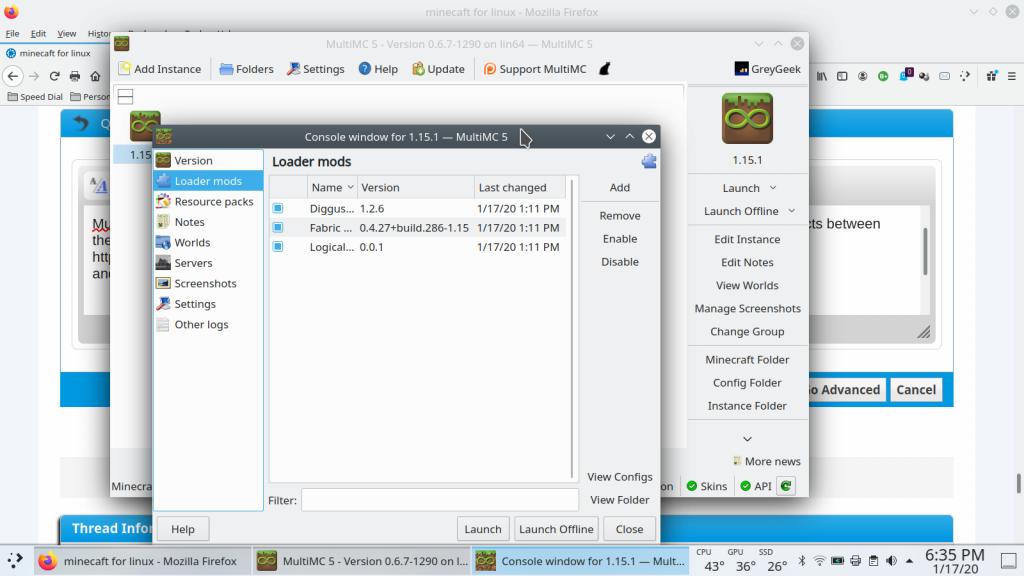This screenshot has height=576, width=1024.
Task: Expand the Launch Offline dropdown arrow
Action: coord(791,211)
